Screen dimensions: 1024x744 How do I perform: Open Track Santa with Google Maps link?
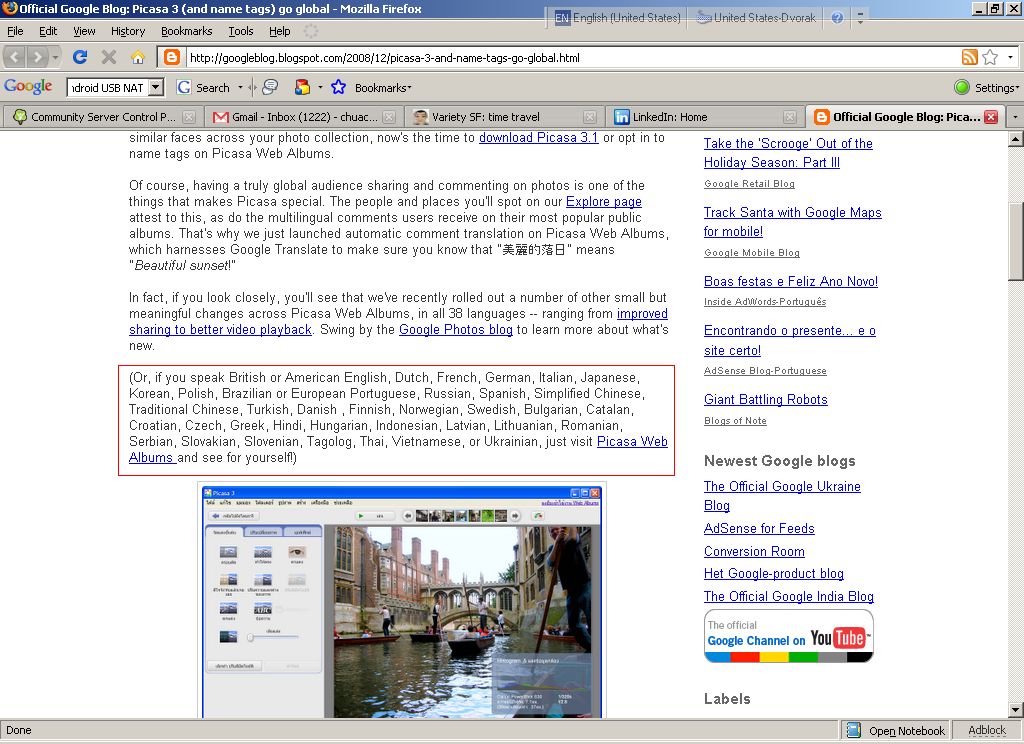pos(793,221)
